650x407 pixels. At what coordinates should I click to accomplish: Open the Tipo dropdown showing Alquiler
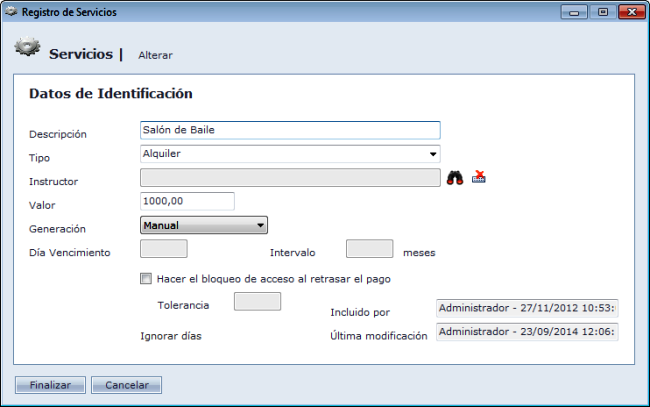pyautogui.click(x=290, y=154)
